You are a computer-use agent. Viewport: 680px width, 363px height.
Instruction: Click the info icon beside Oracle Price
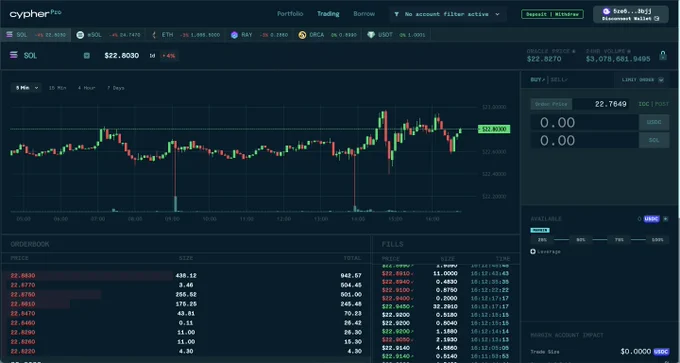click(x=573, y=51)
